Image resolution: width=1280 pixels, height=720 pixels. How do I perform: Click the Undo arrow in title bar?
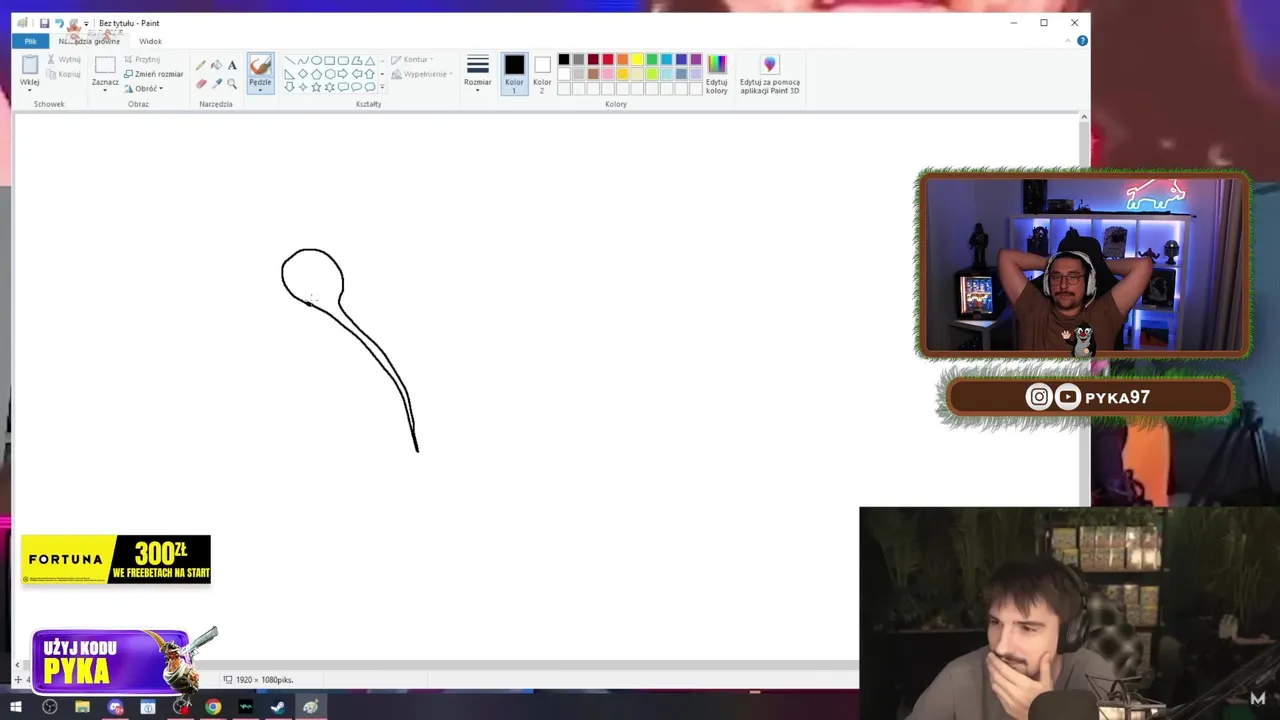click(x=59, y=23)
